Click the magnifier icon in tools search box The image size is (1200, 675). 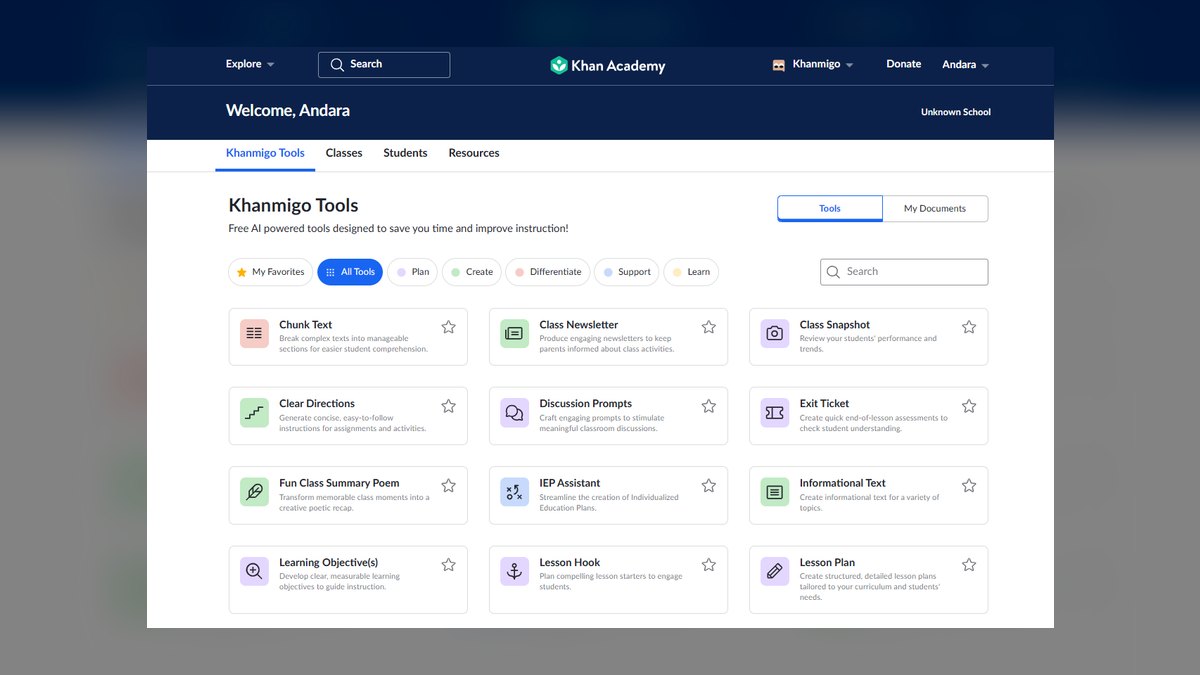(833, 272)
